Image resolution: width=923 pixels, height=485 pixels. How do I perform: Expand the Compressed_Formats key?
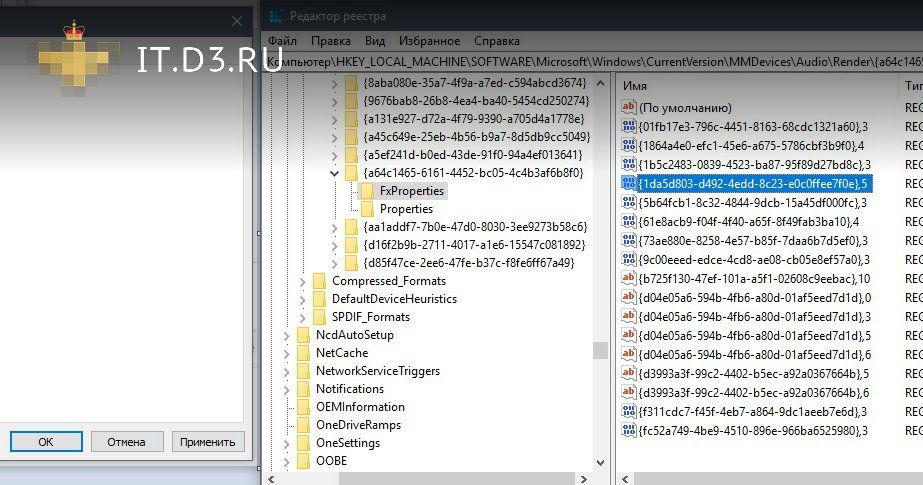pyautogui.click(x=303, y=281)
